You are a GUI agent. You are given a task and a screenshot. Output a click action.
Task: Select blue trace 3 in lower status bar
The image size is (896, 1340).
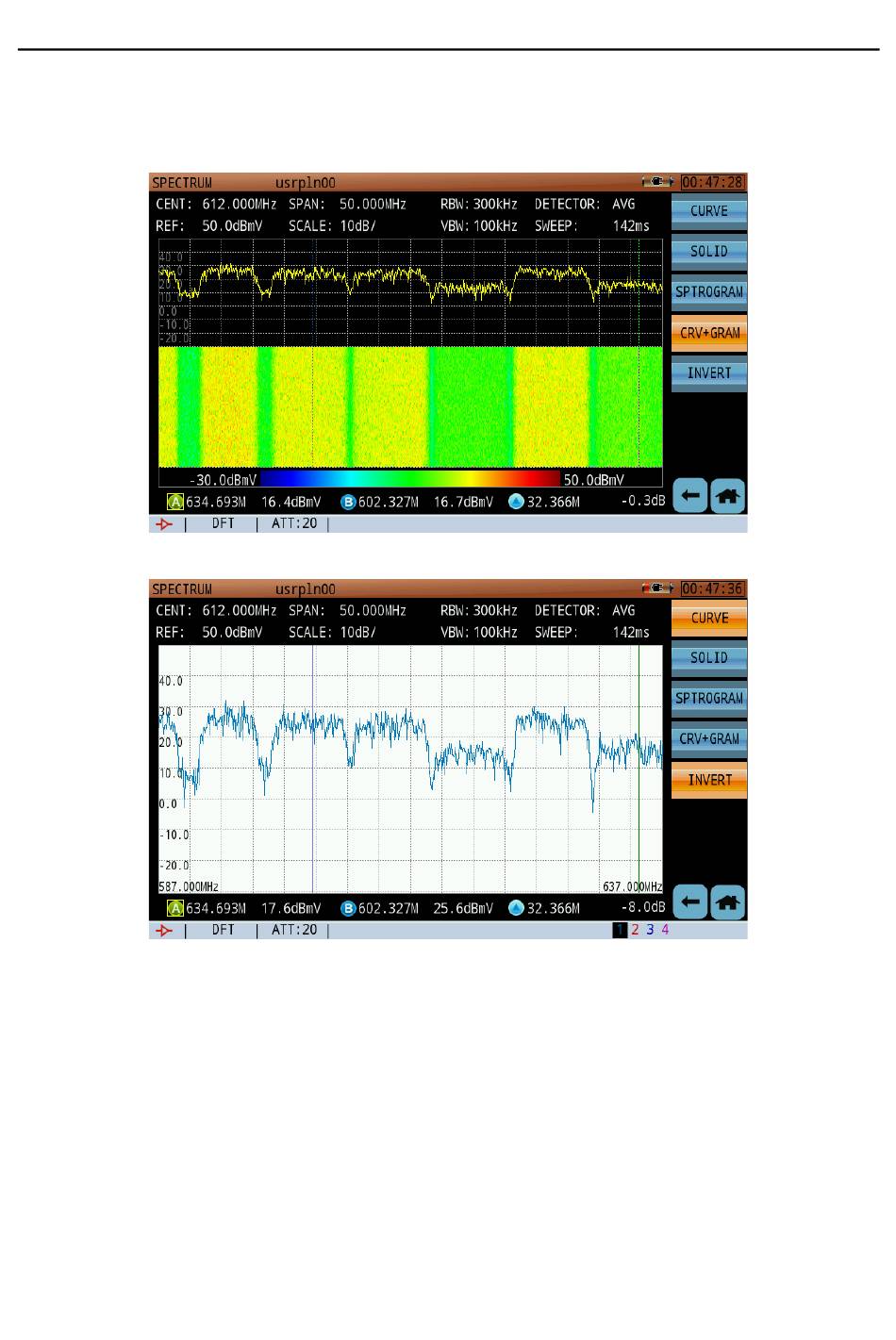click(x=650, y=931)
